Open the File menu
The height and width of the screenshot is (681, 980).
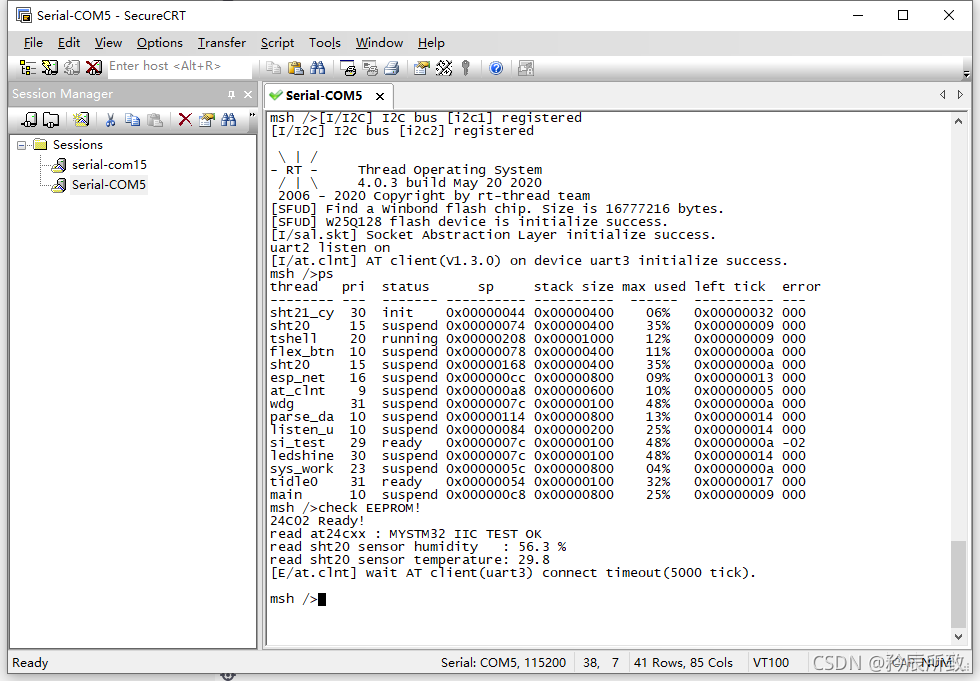pos(33,42)
